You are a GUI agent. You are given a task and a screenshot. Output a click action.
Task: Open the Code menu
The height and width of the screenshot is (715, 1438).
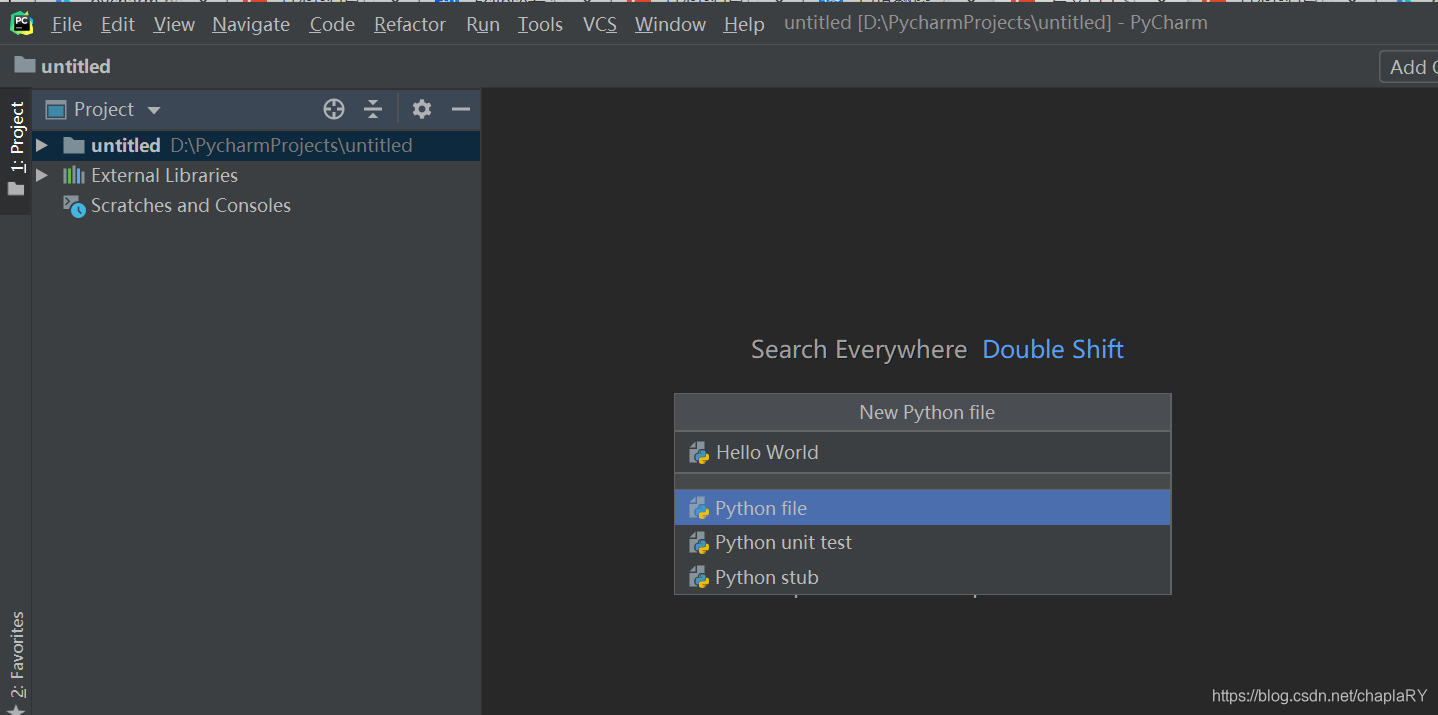point(332,24)
